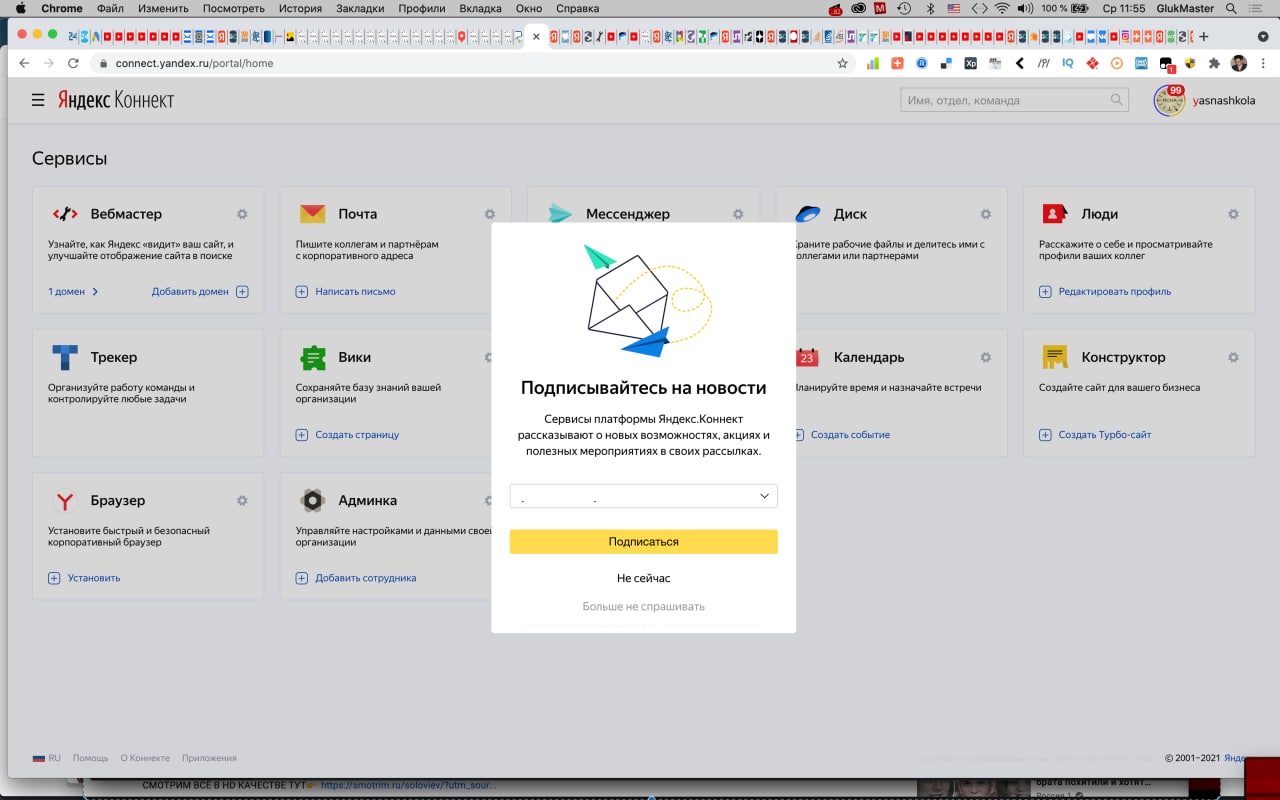The width and height of the screenshot is (1280, 800).
Task: Open the Профили menu
Action: (422, 8)
